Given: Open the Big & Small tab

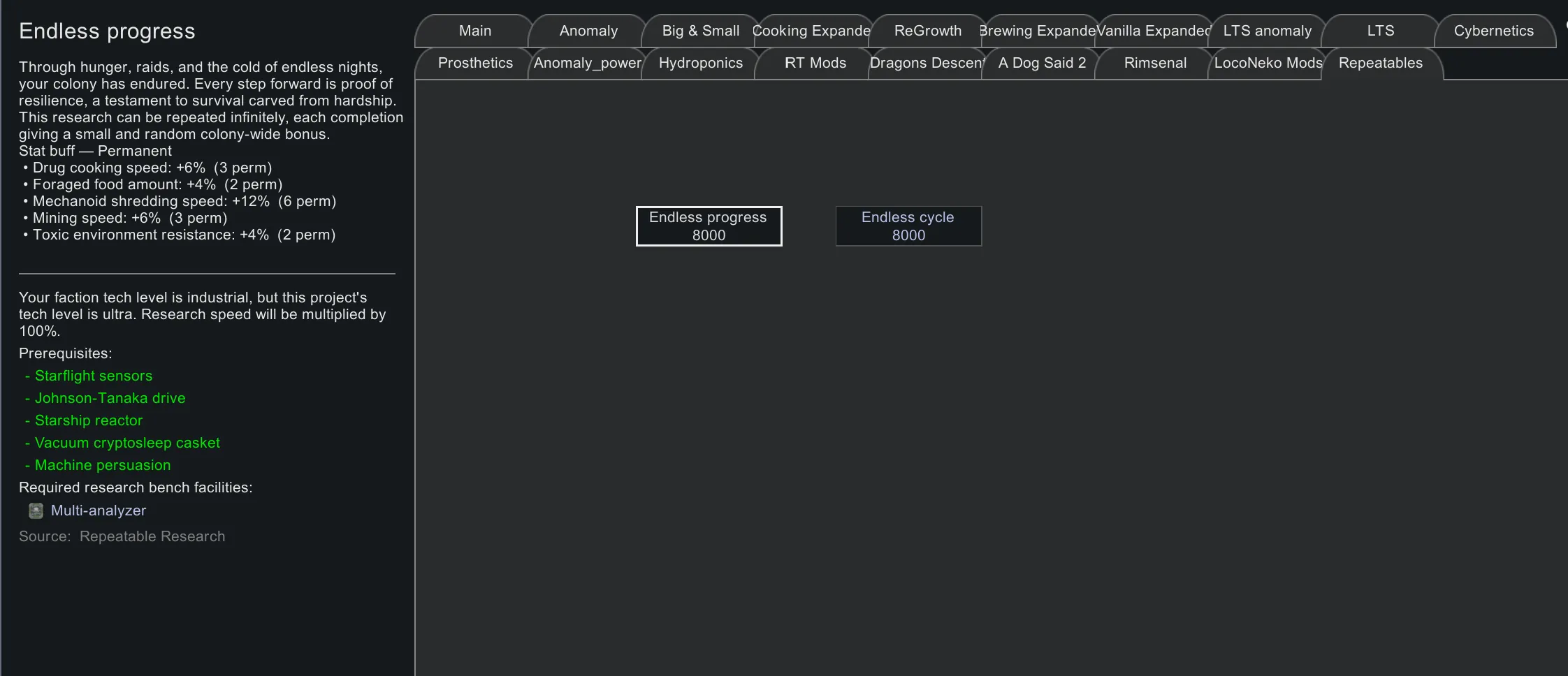Looking at the screenshot, I should (700, 31).
